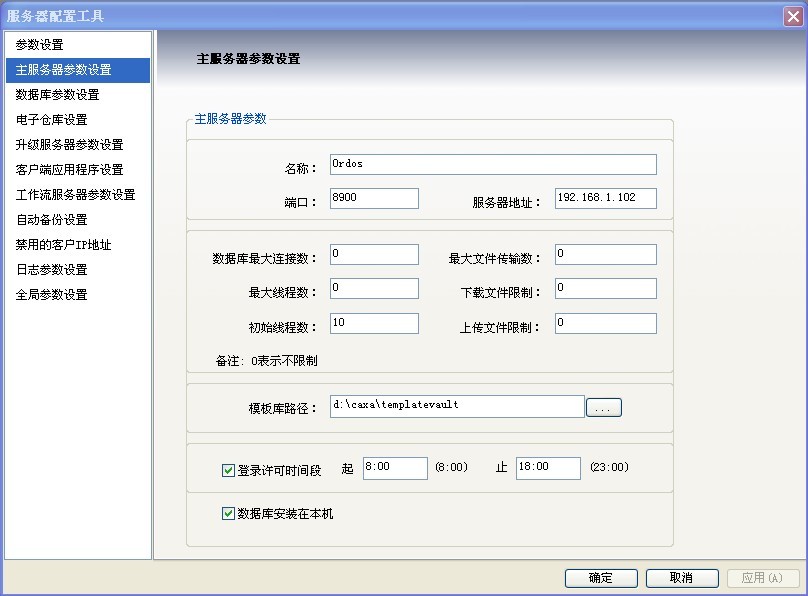
Task: Toggle 登录许可时间段 checkbox
Action: pos(228,470)
